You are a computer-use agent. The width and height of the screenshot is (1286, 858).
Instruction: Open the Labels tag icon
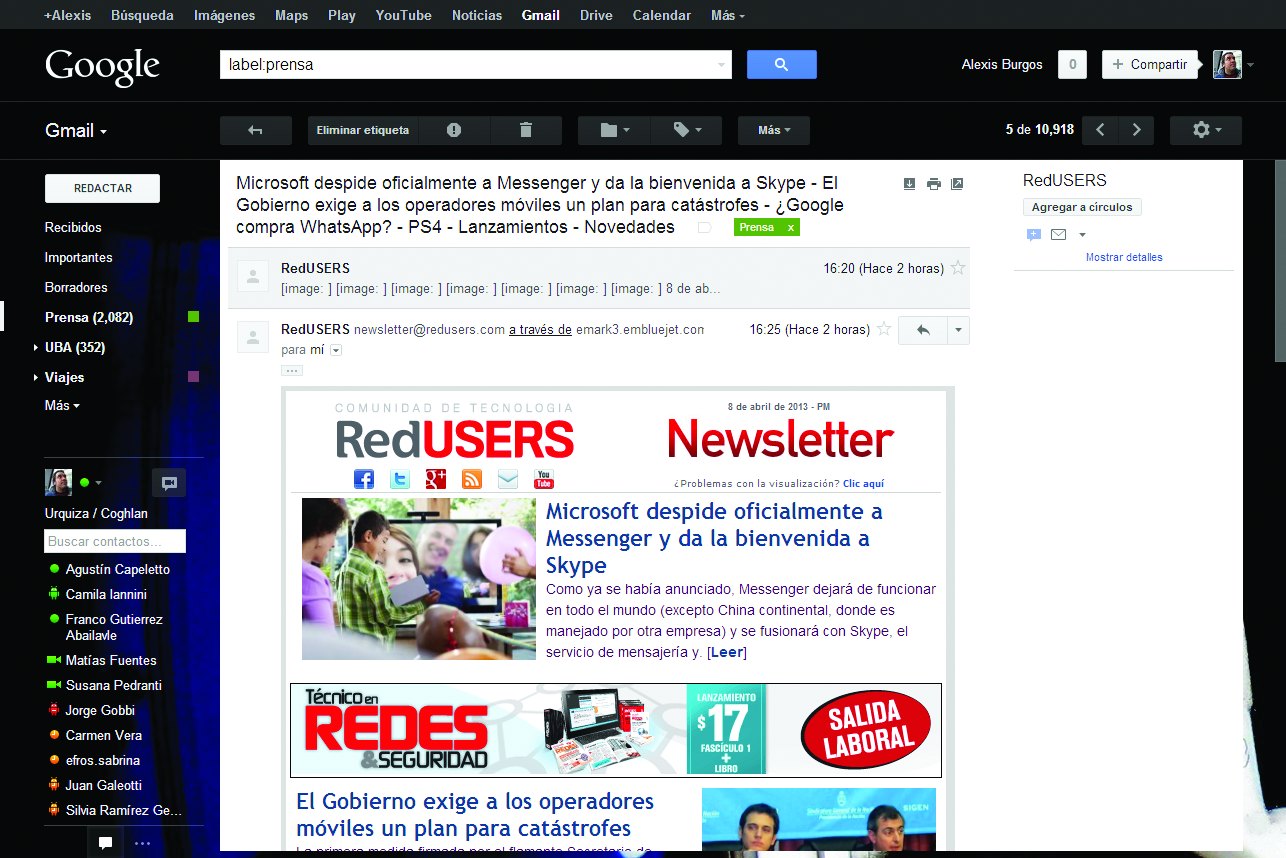click(x=686, y=130)
